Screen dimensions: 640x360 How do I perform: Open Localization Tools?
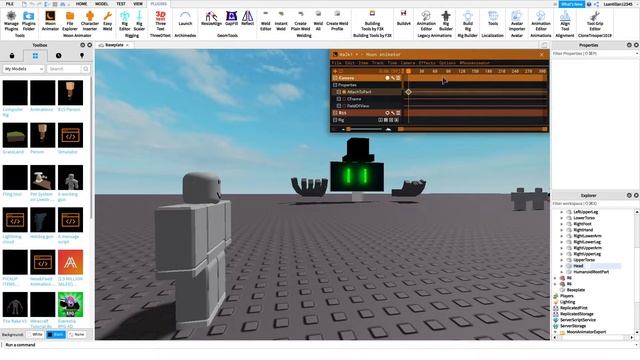tap(493, 19)
